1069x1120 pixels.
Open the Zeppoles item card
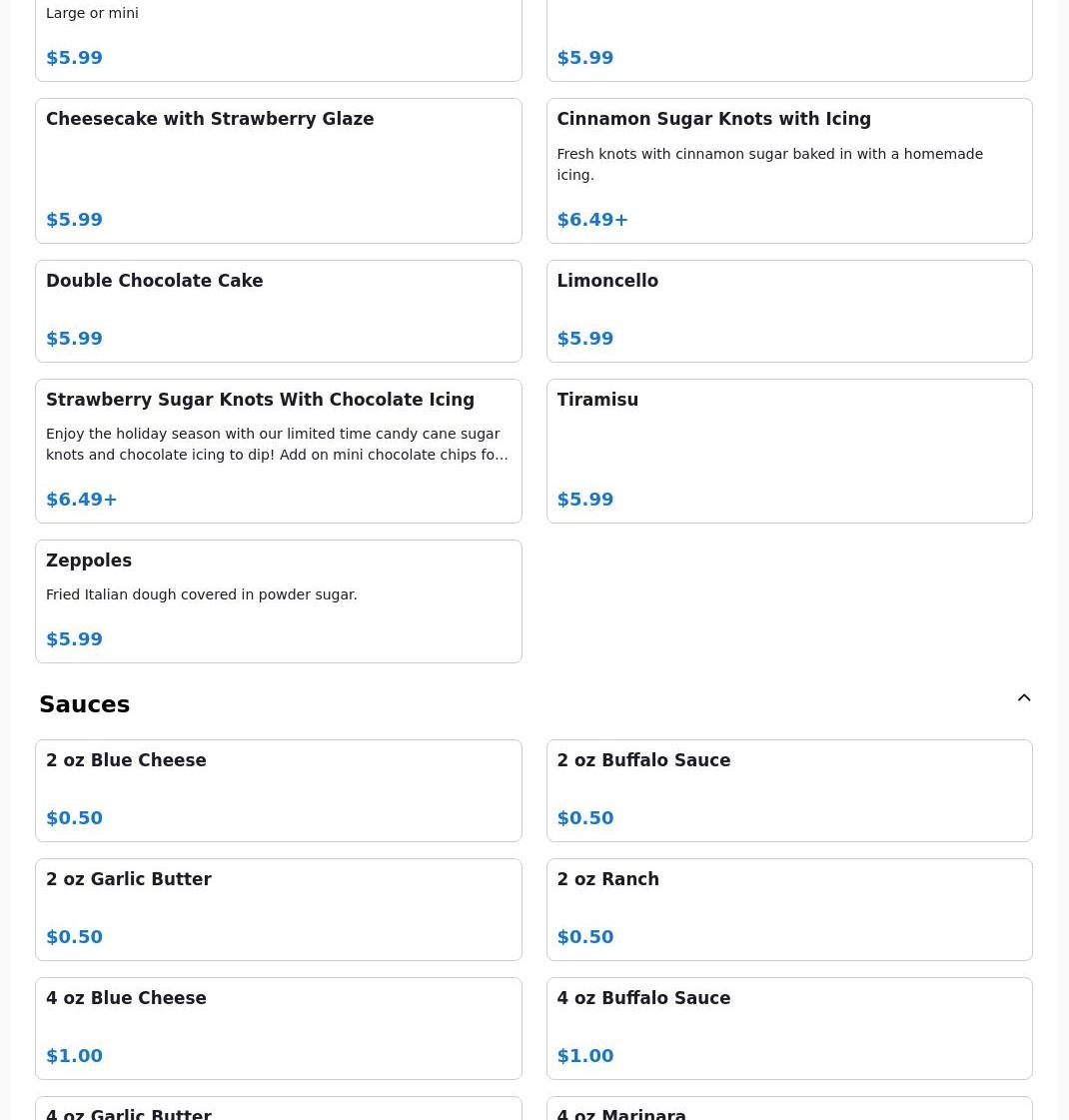[x=278, y=600]
